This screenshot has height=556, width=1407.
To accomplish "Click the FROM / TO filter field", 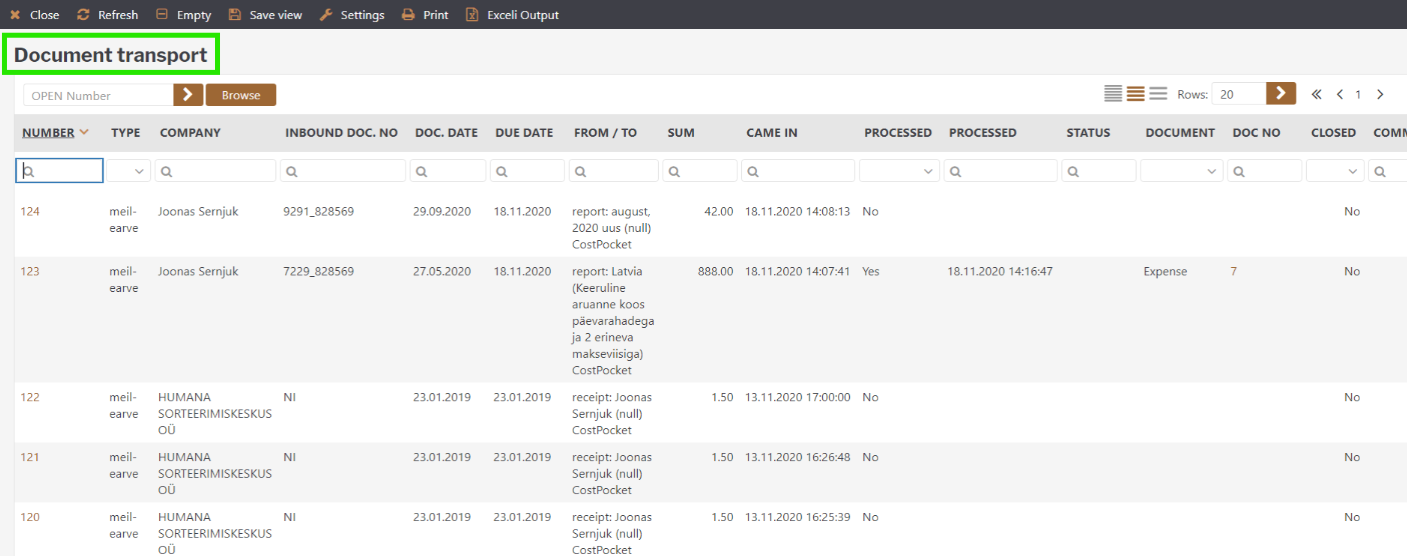I will click(614, 171).
